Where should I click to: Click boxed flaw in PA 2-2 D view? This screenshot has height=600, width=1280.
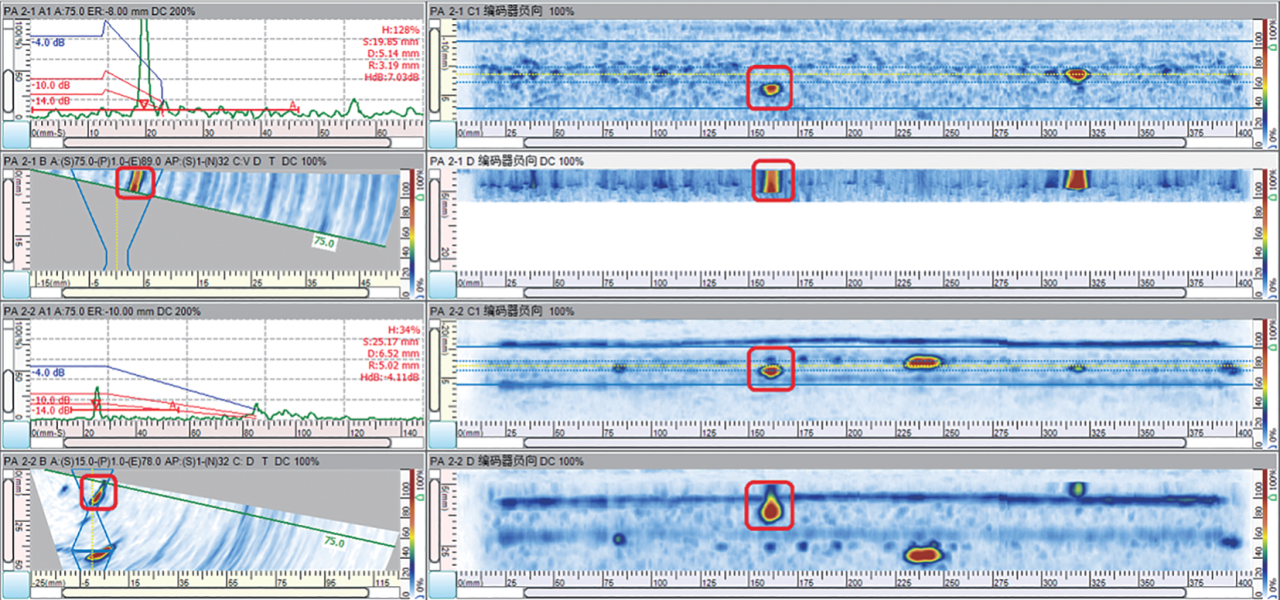tap(770, 504)
